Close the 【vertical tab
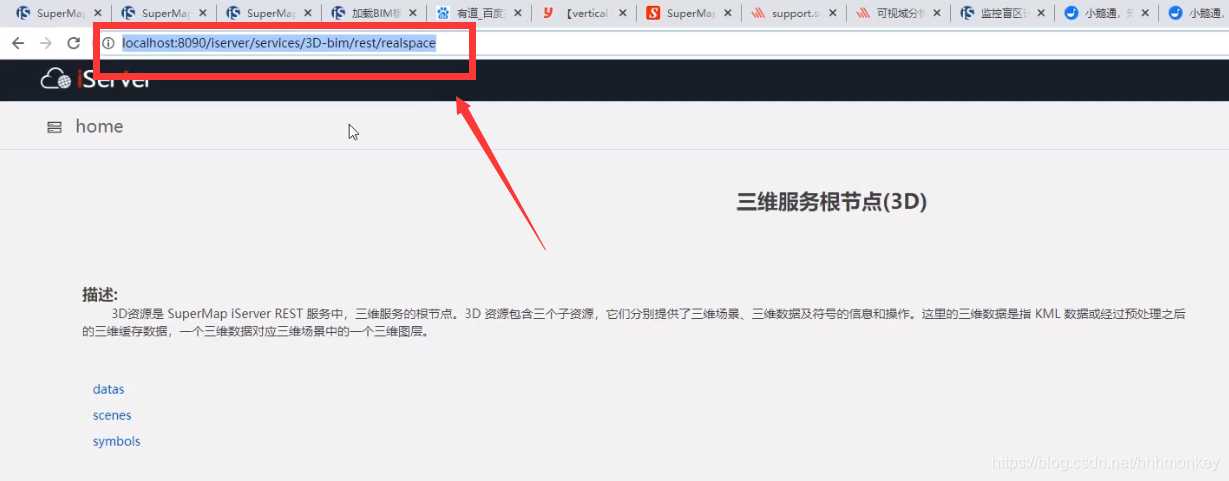The width and height of the screenshot is (1229, 481). [623, 14]
